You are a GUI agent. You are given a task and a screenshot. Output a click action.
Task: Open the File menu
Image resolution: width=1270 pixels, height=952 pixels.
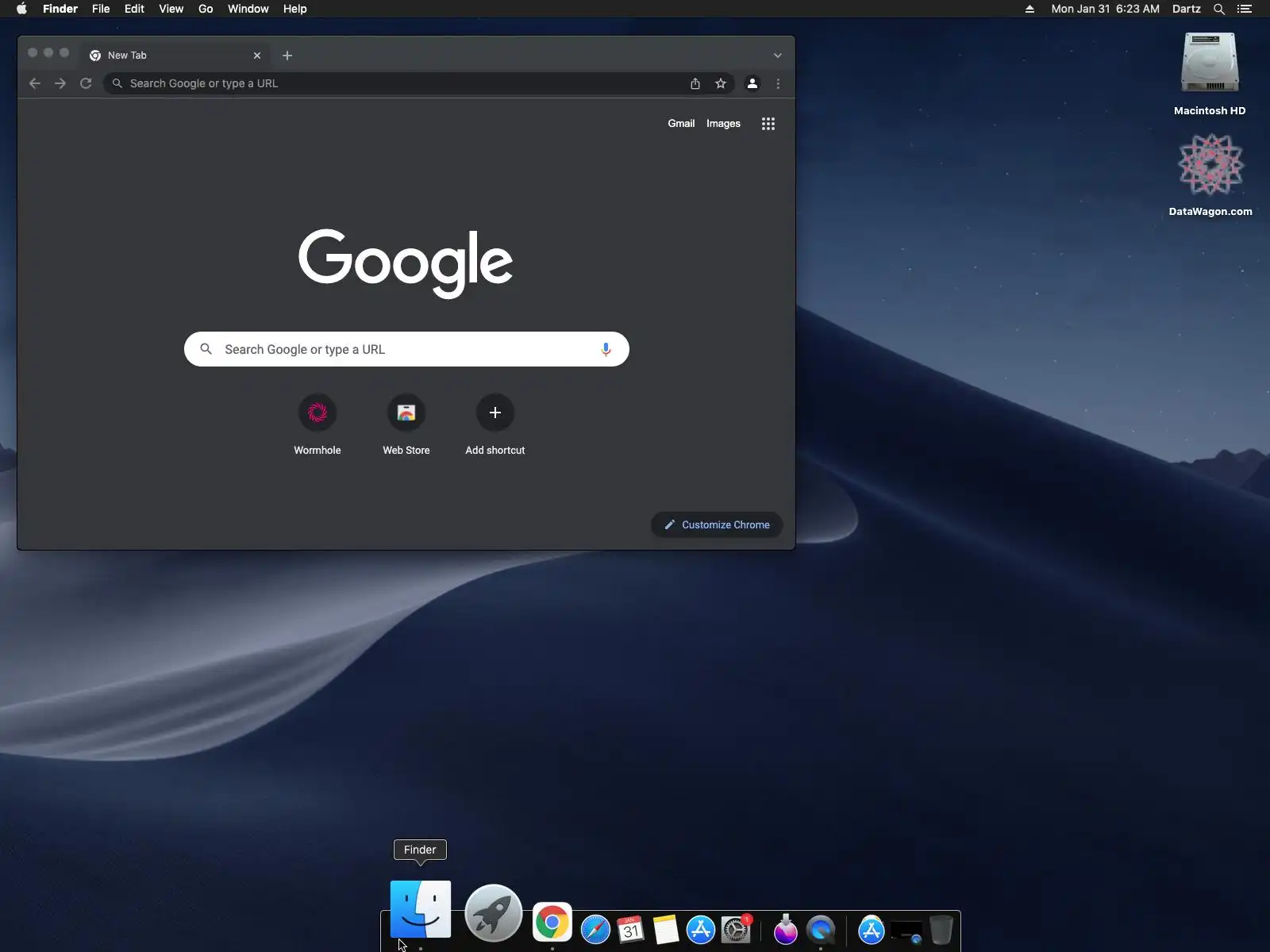point(101,9)
